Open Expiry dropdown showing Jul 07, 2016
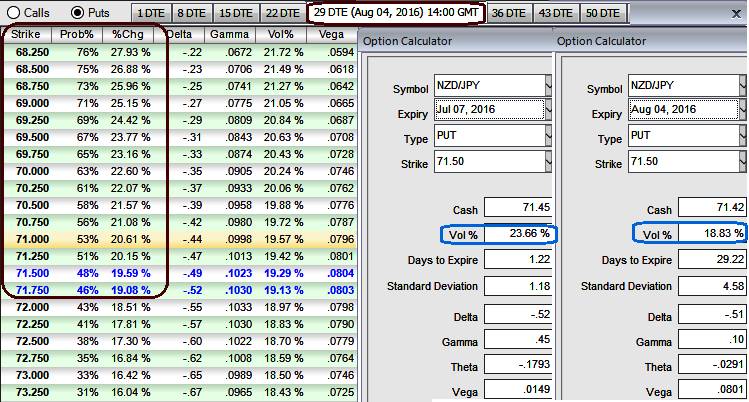Screen dimensions: 749x402 tap(547, 110)
